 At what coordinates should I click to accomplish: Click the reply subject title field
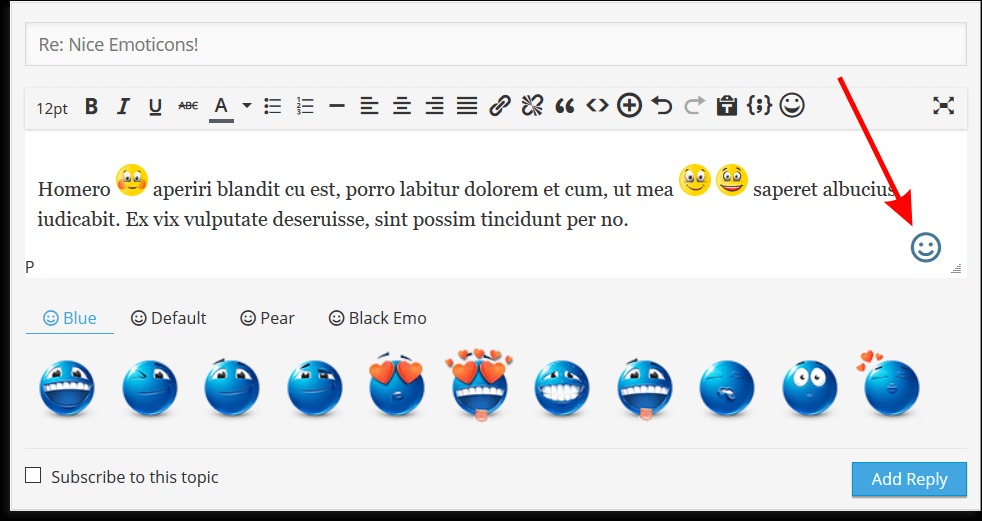[496, 45]
